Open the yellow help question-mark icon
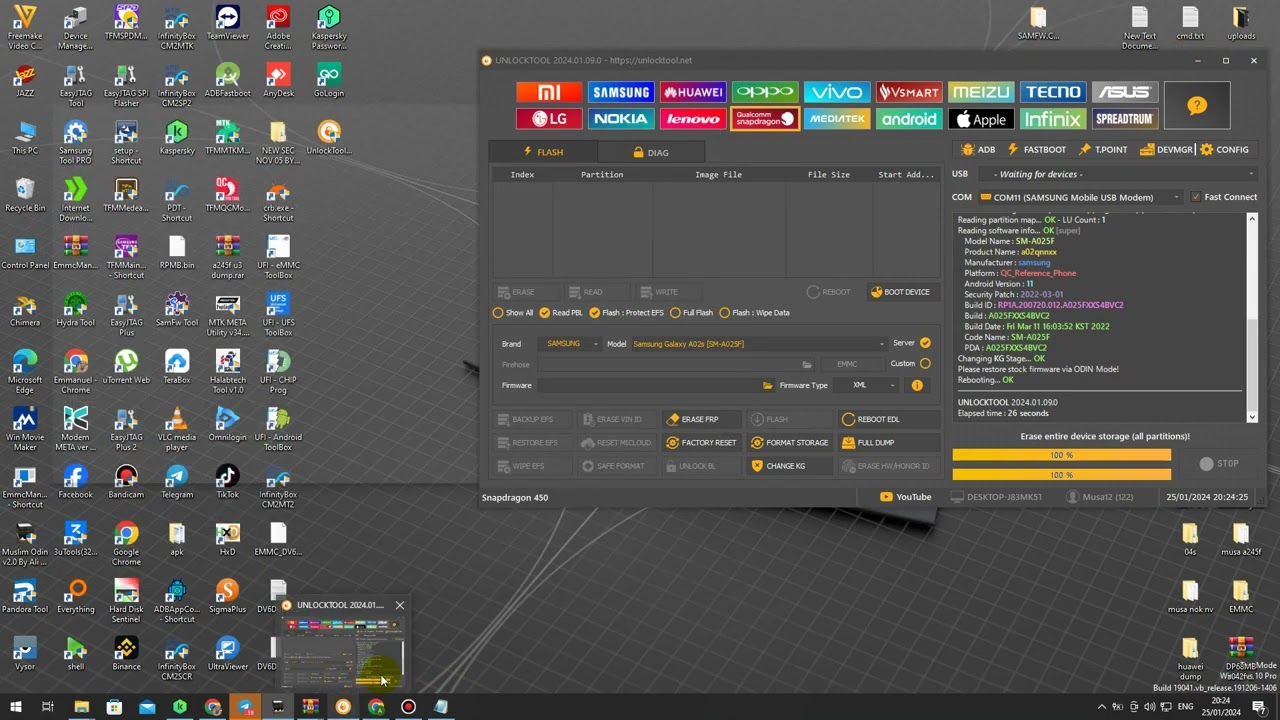 point(1197,106)
